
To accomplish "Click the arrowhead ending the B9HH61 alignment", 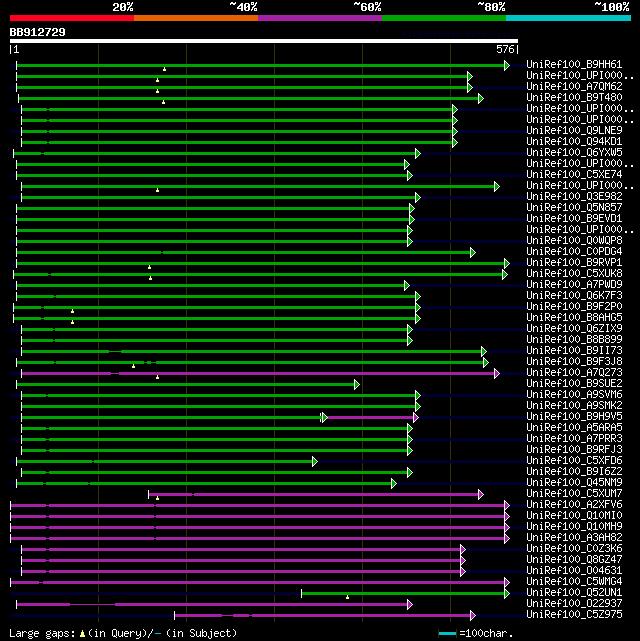I will 507,65.
